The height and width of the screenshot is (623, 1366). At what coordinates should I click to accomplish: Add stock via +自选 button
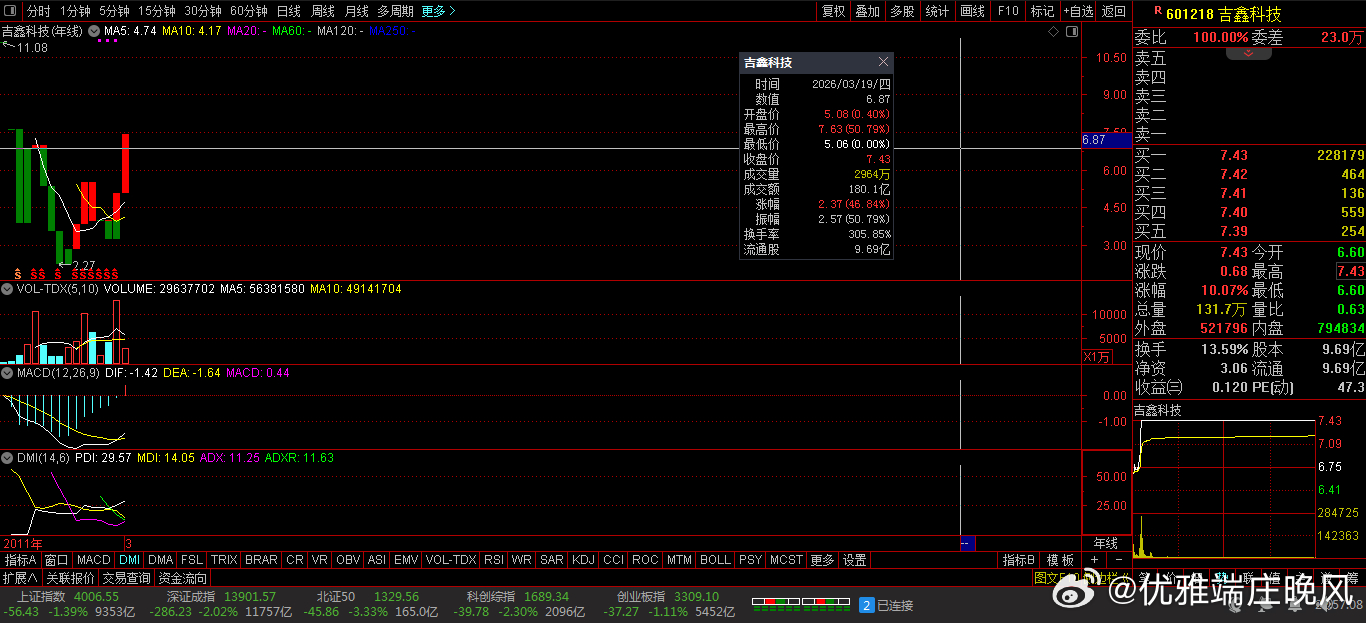[x=1079, y=11]
